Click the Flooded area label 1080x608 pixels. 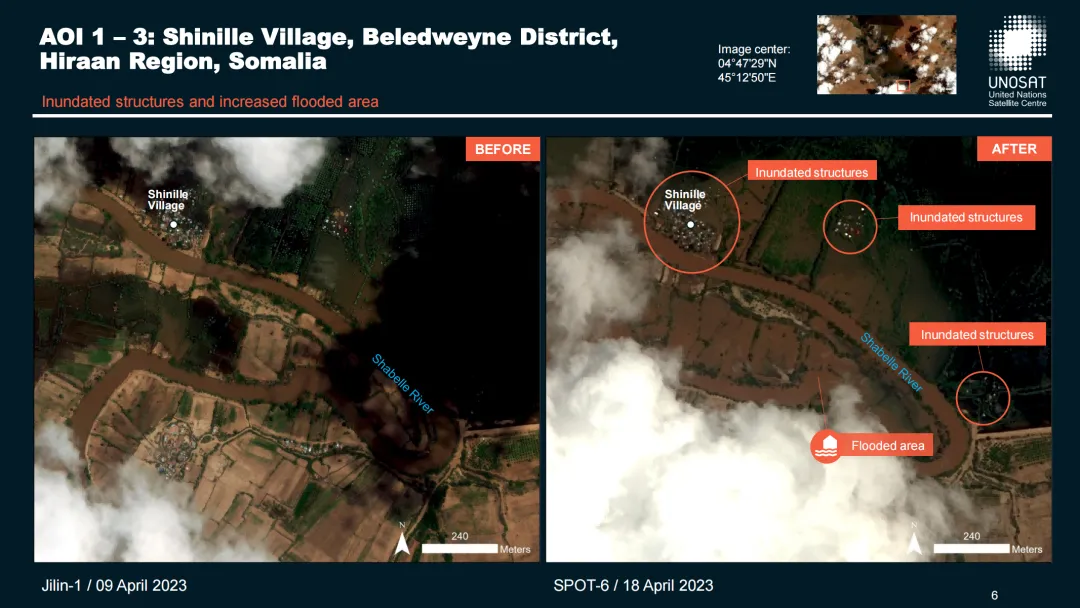[888, 445]
